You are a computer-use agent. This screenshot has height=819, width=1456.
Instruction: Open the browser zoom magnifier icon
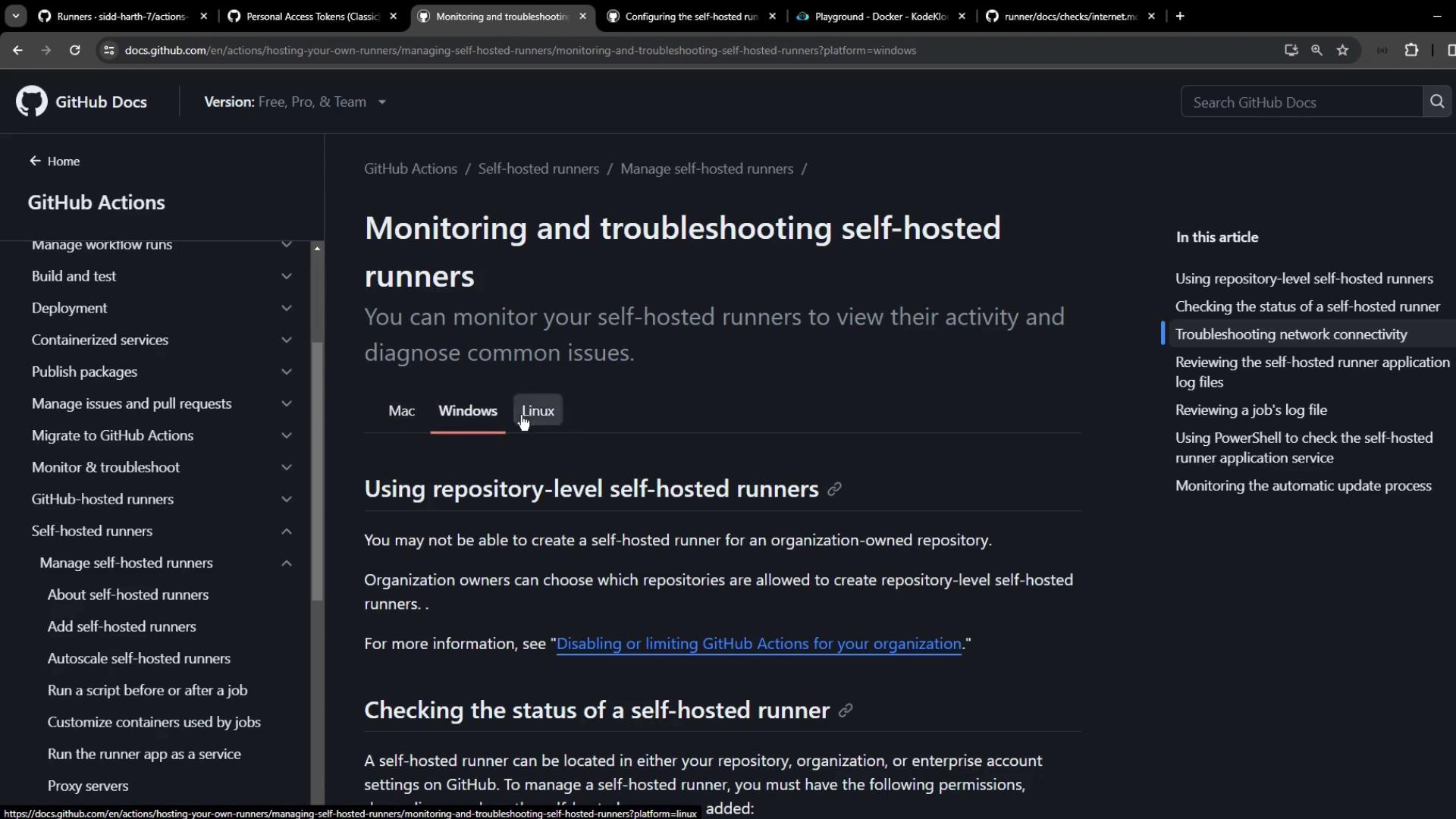click(1316, 50)
